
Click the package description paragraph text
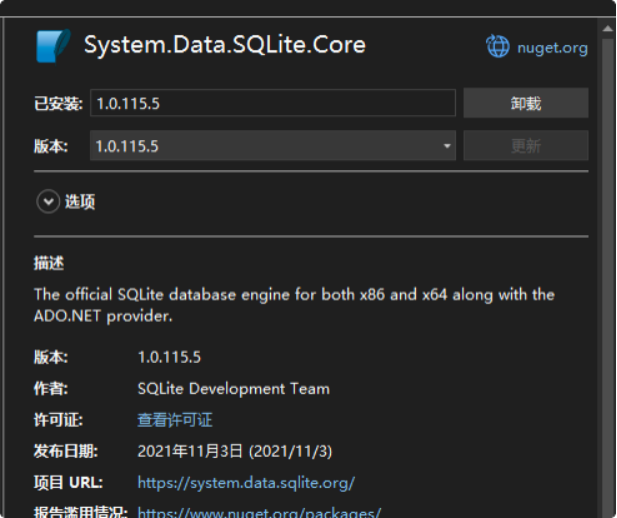click(294, 305)
